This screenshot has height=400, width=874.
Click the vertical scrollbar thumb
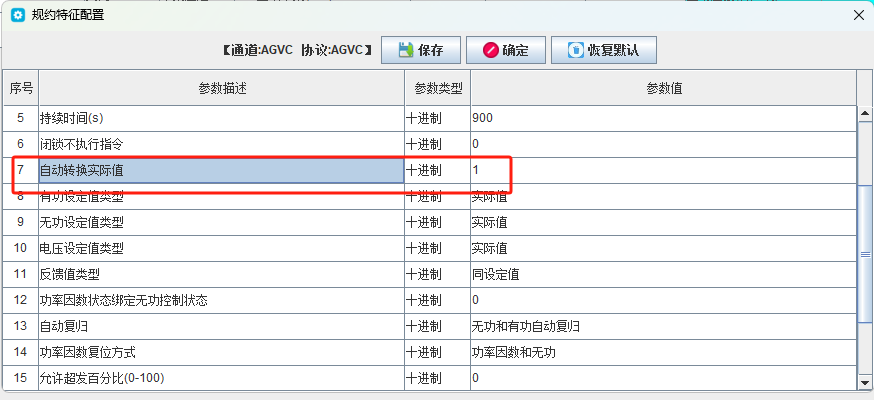tap(865, 253)
